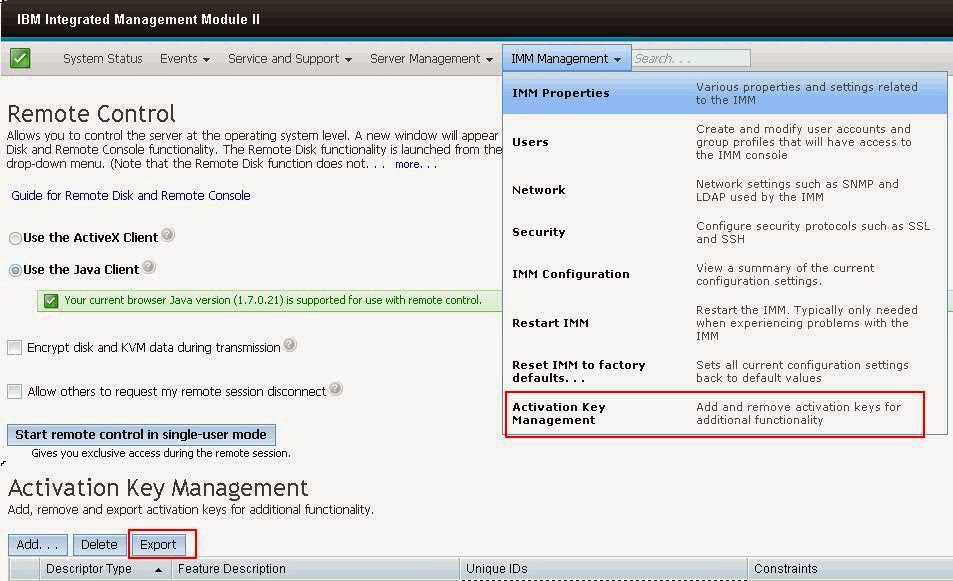Open IMM Configuration menu entry
Image resolution: width=953 pixels, height=581 pixels.
pyautogui.click(x=724, y=274)
